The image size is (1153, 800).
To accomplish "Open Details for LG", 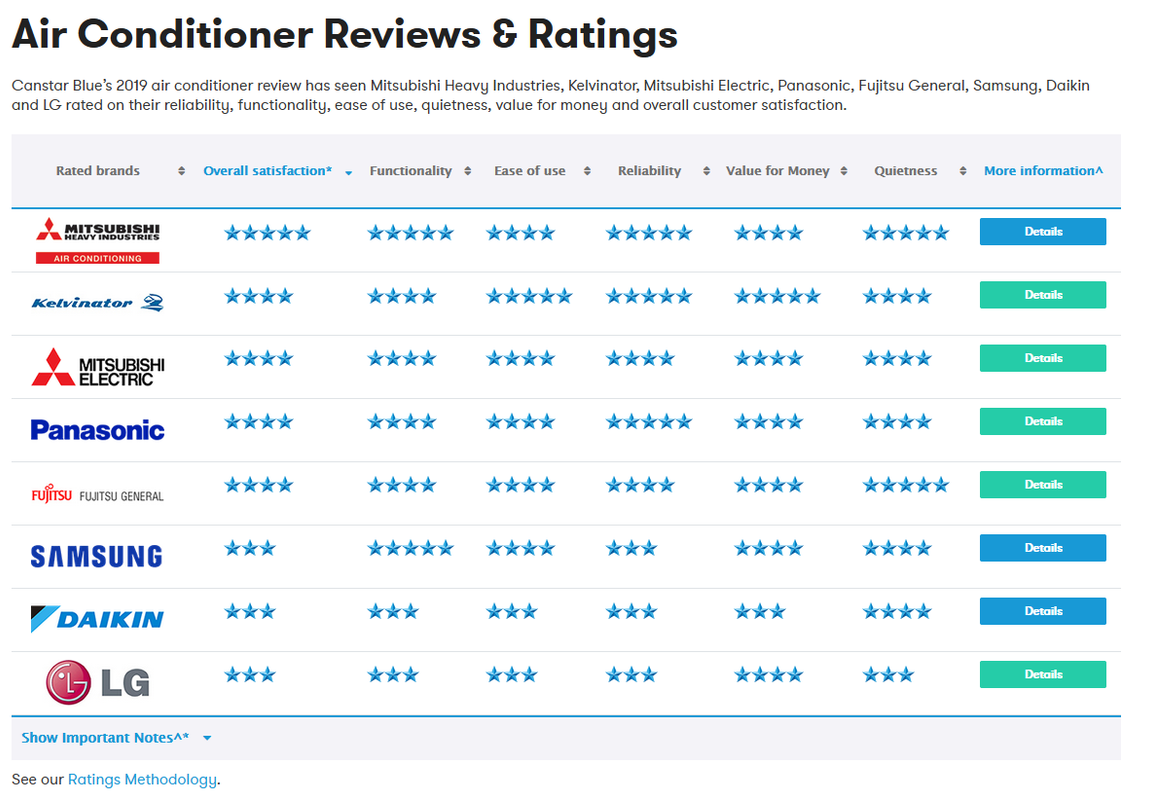I will click(1043, 674).
